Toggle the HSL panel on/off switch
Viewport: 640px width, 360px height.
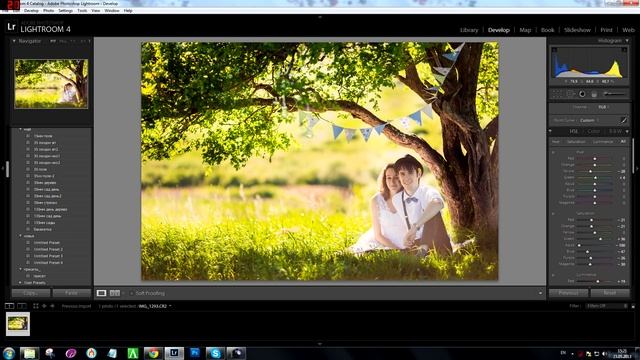click(x=551, y=131)
